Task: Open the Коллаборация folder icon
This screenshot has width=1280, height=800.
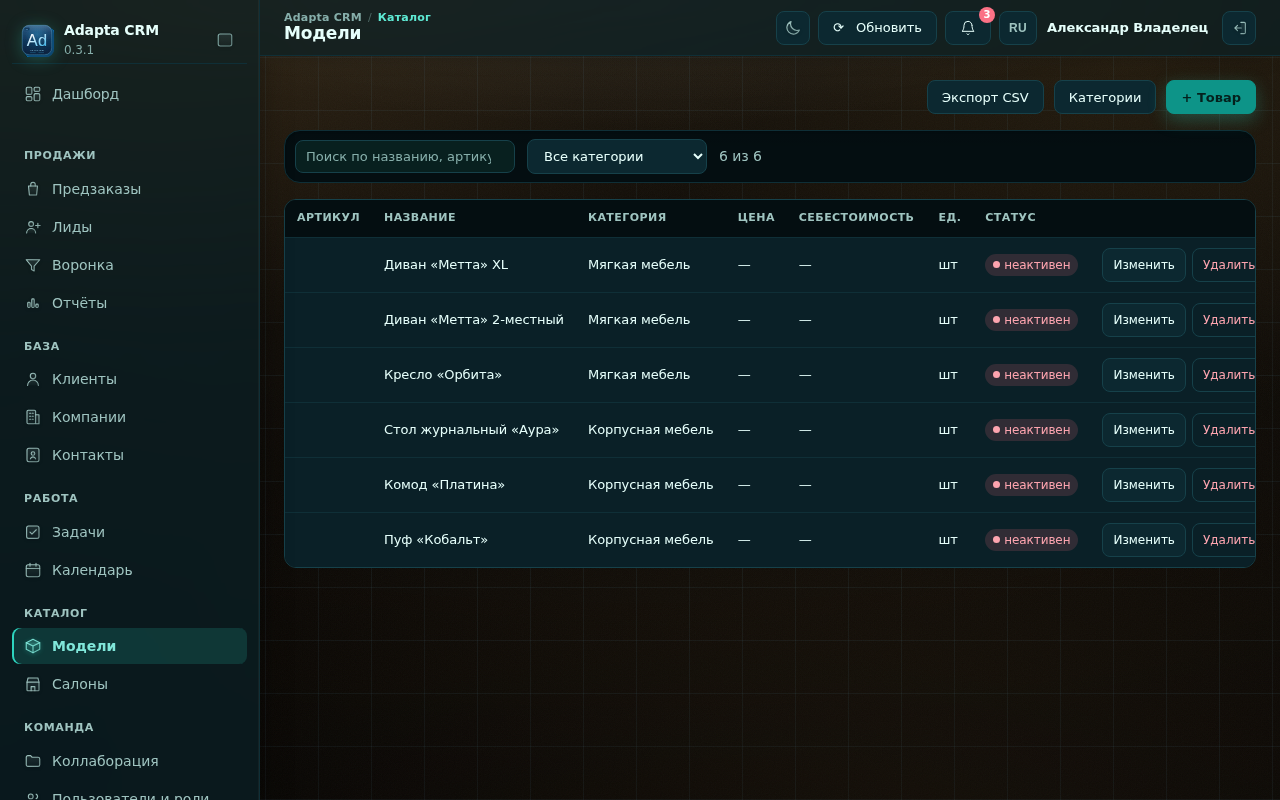Action: pos(33,761)
